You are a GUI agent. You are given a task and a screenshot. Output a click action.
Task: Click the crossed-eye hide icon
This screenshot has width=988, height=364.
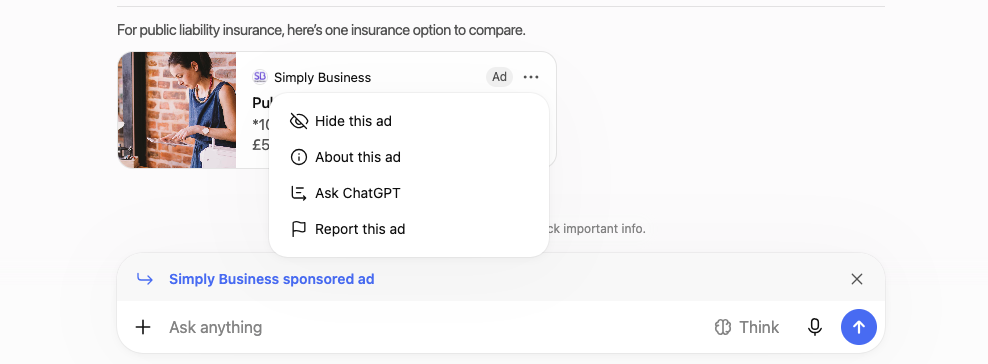pyautogui.click(x=299, y=121)
